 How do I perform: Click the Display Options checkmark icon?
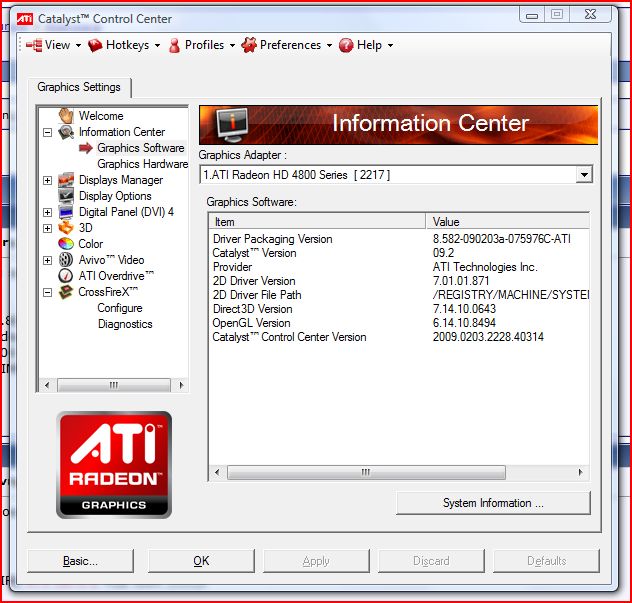66,196
